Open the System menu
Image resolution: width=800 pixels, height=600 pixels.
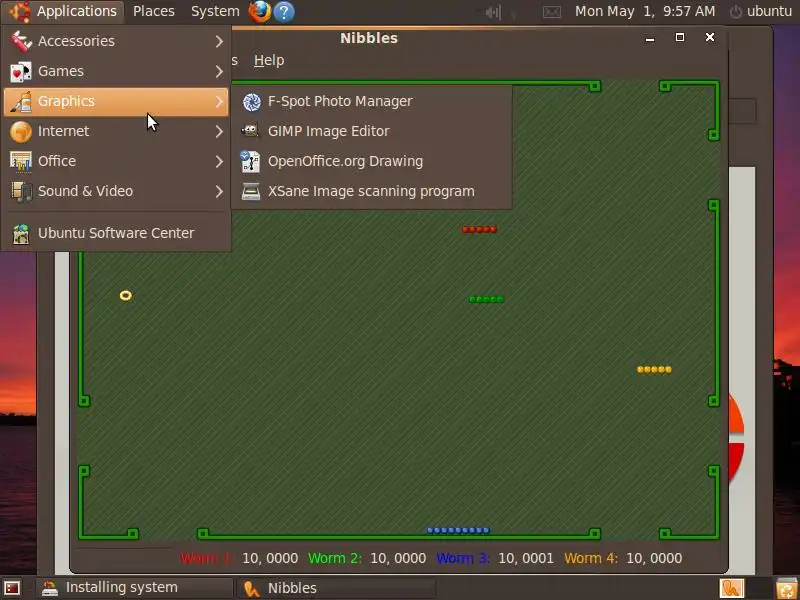tap(215, 11)
